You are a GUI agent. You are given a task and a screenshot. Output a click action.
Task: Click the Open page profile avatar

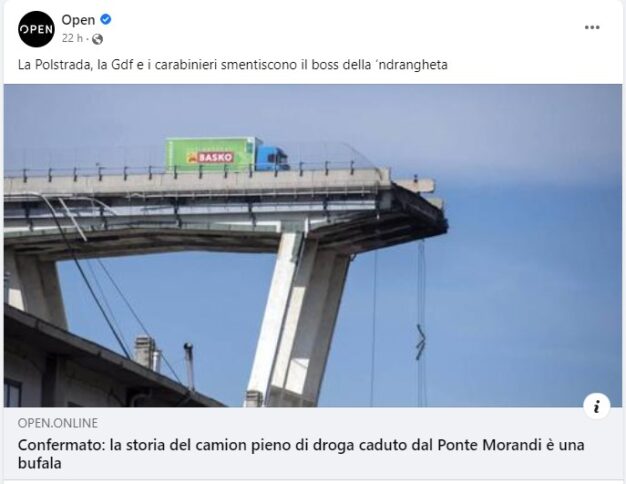36,29
